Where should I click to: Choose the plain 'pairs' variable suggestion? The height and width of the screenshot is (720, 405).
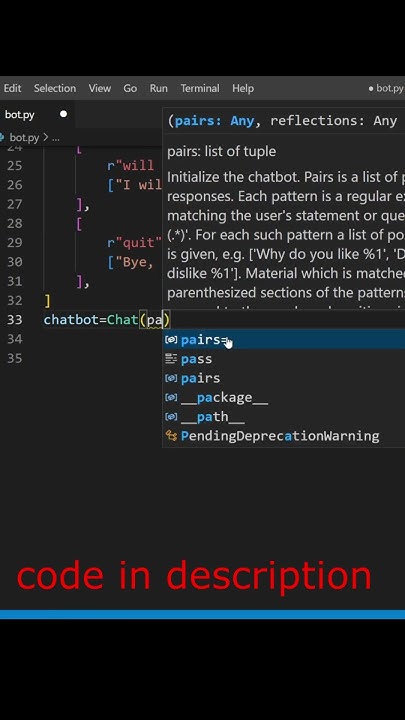coord(284,378)
